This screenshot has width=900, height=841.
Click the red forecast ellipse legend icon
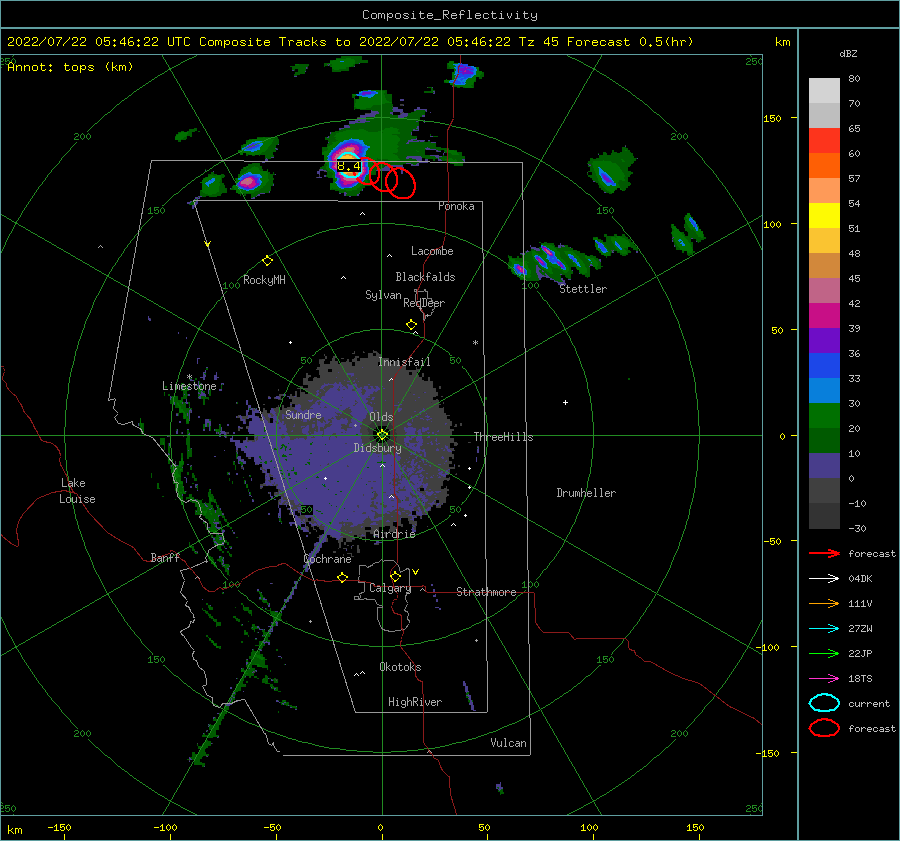[824, 728]
